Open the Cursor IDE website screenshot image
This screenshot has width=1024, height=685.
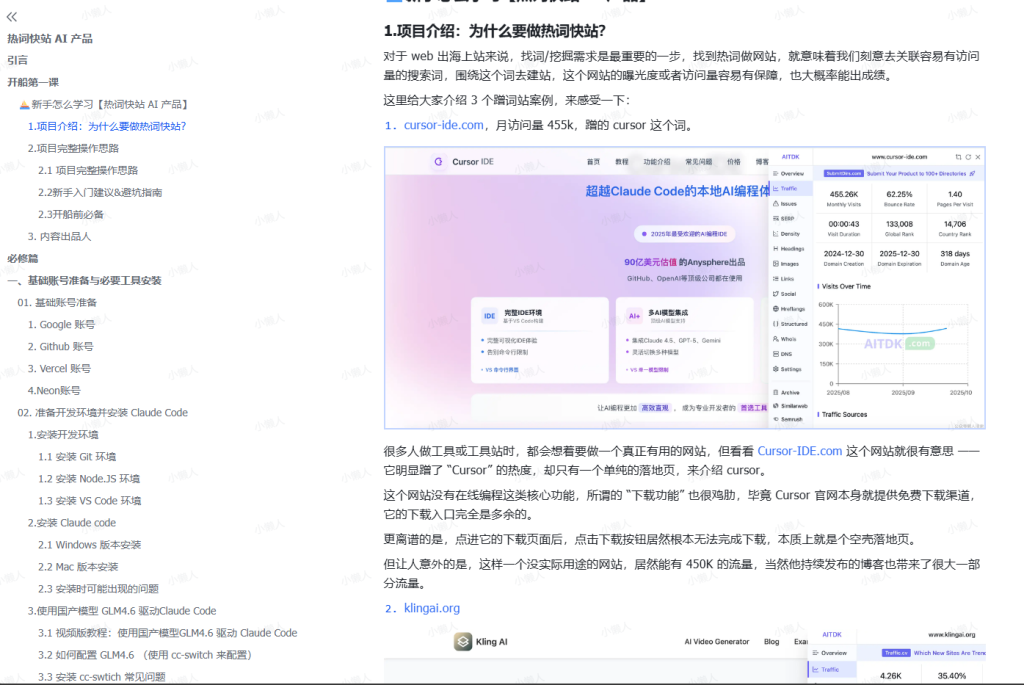684,288
